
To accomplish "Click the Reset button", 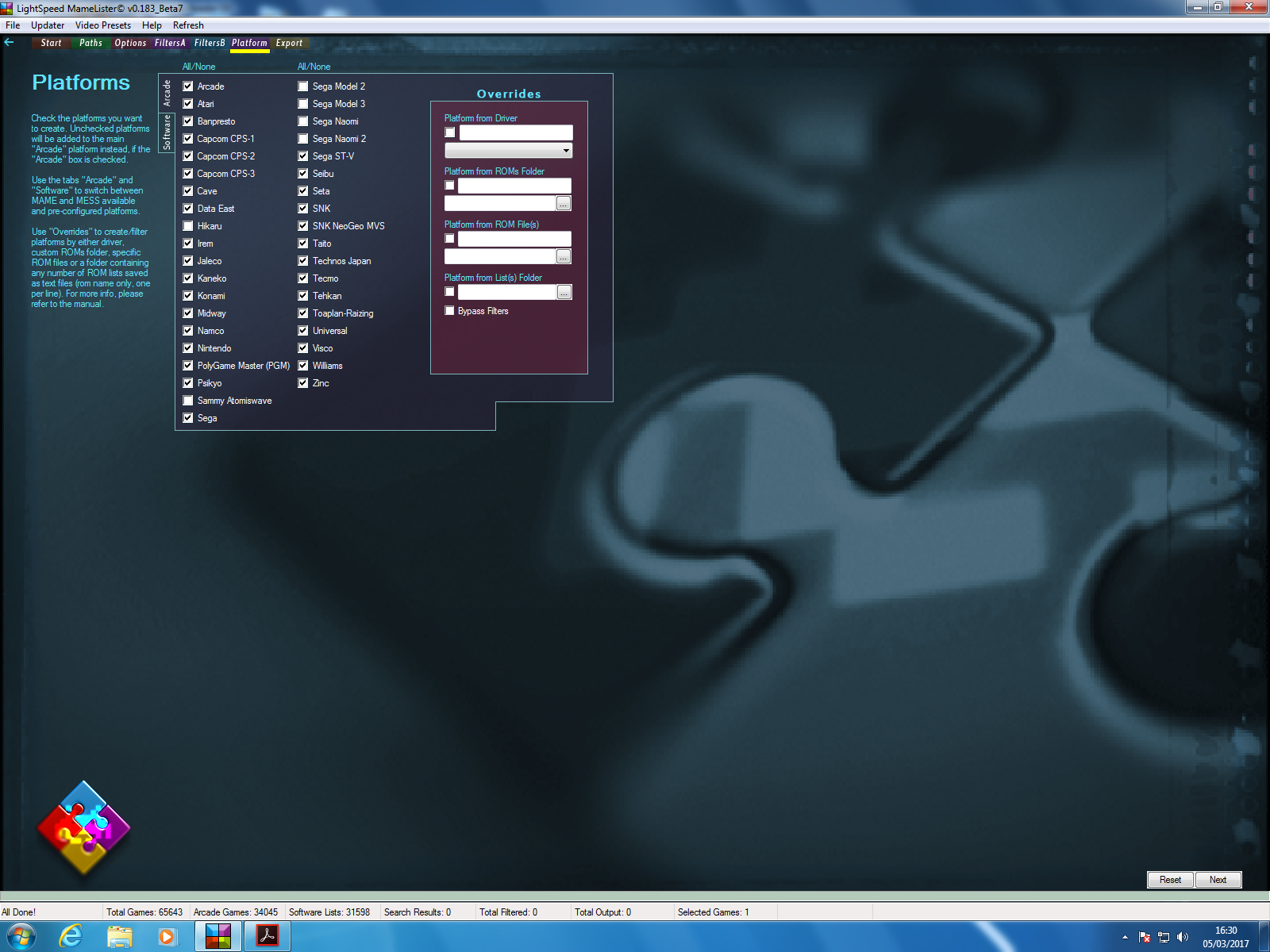I will [x=1170, y=880].
